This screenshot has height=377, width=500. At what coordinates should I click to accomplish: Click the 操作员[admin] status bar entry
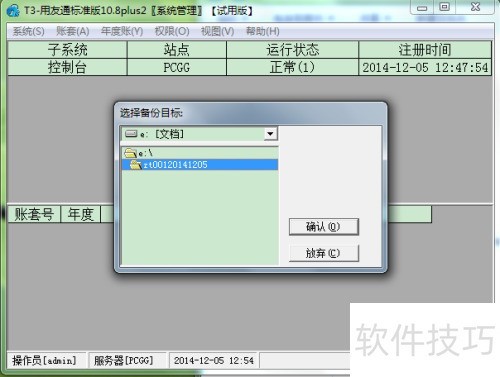tap(46, 360)
